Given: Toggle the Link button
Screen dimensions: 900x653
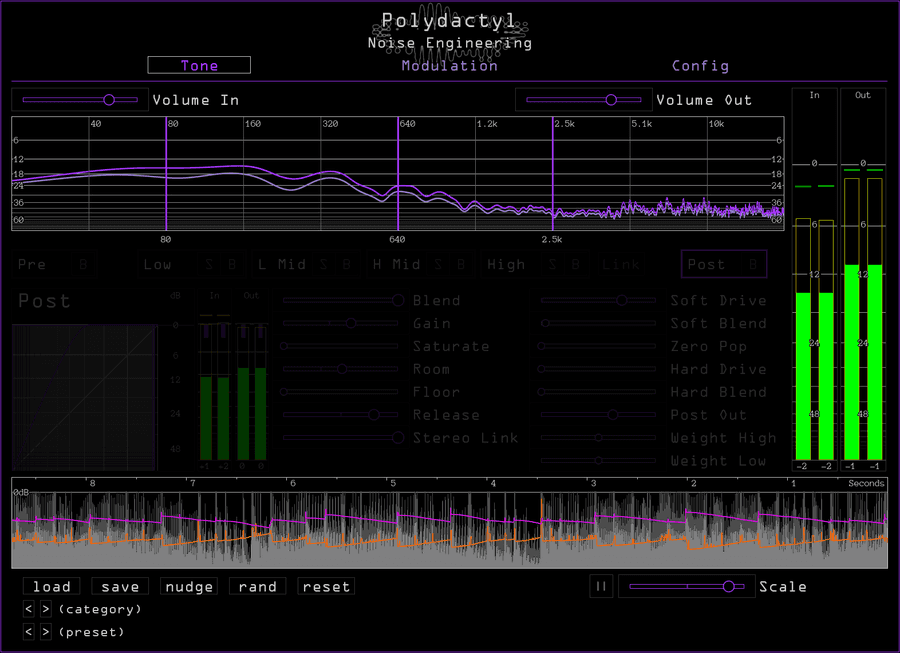Looking at the screenshot, I should point(620,265).
